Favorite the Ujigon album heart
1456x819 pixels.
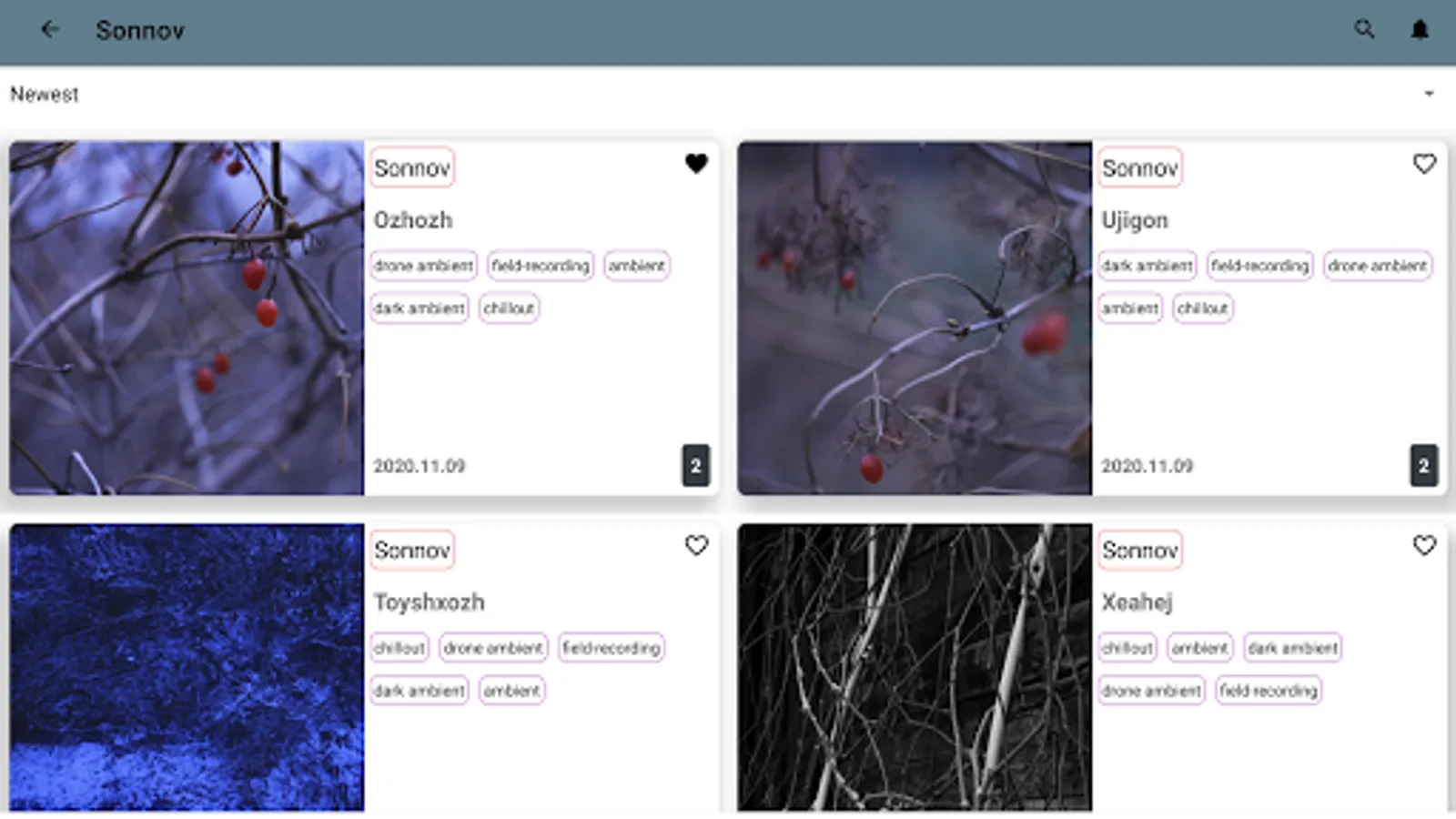click(x=1424, y=164)
